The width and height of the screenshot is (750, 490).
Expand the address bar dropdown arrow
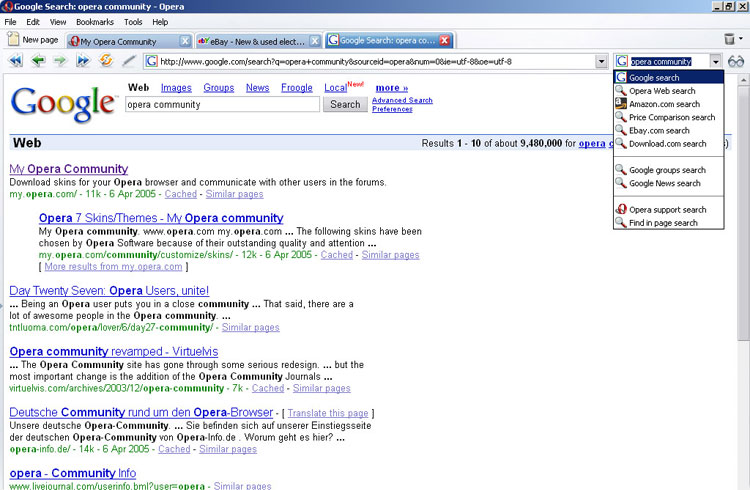602,62
